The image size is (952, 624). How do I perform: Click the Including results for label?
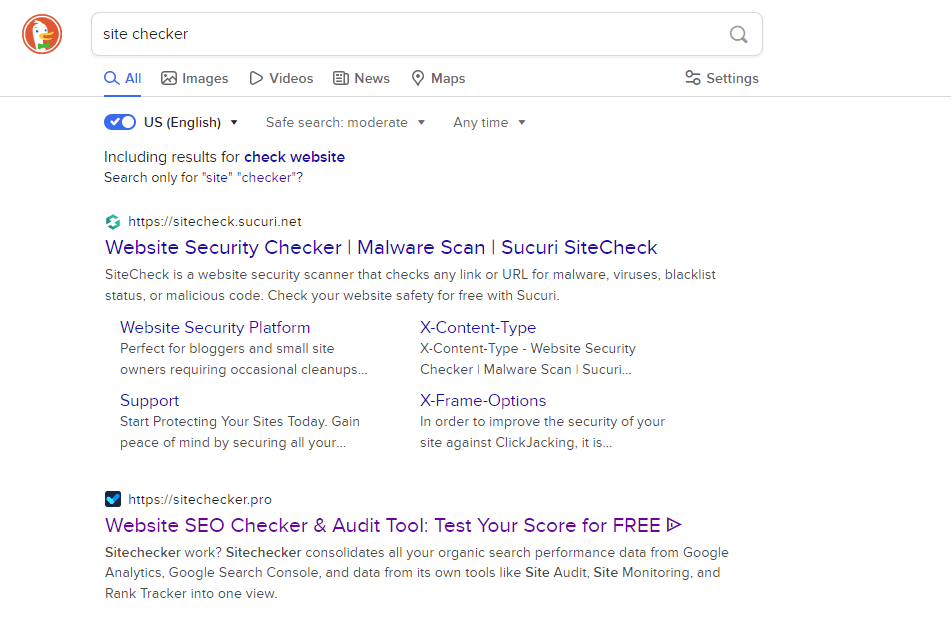(172, 157)
